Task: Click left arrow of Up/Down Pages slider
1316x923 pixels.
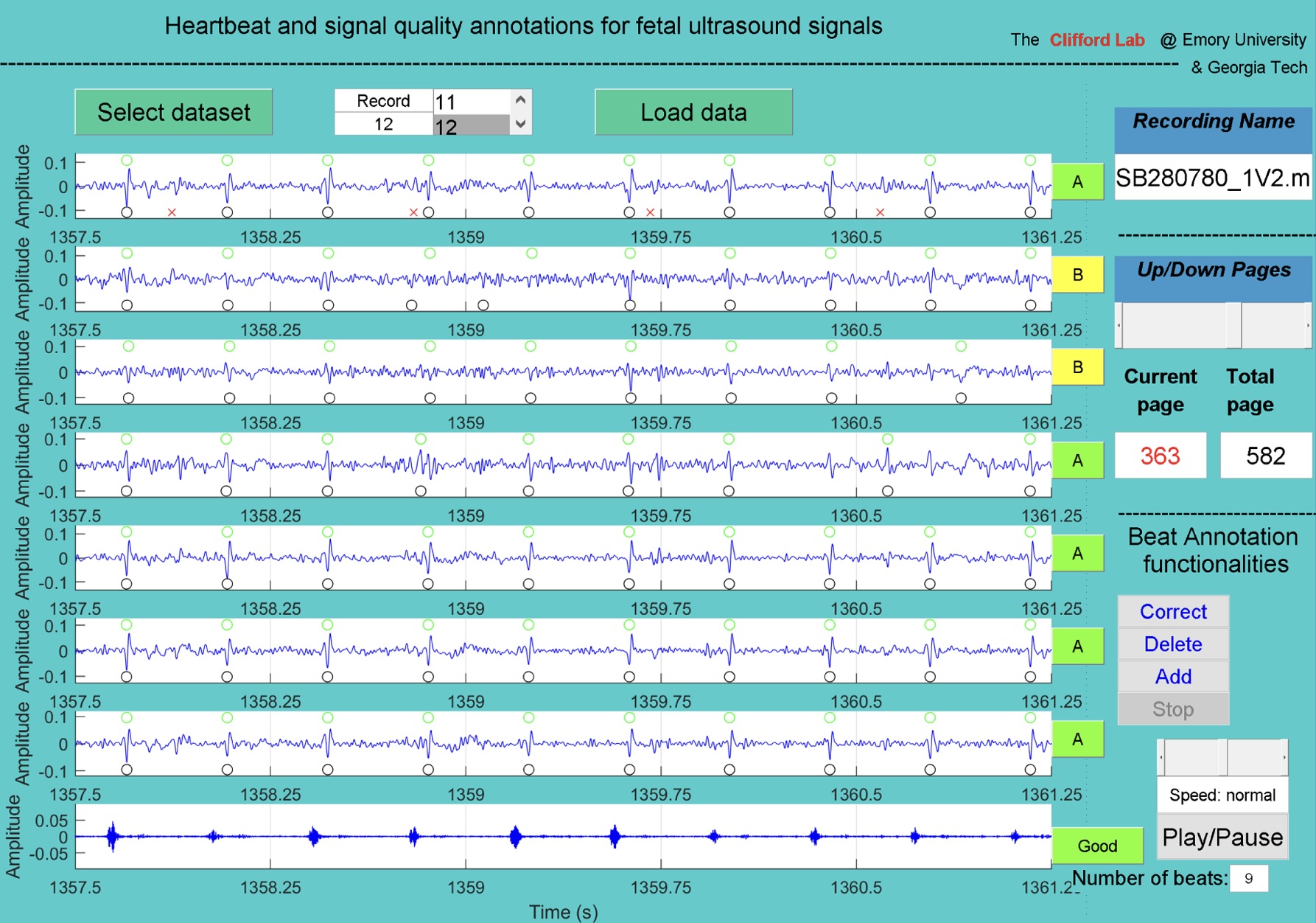Action: 1119,325
